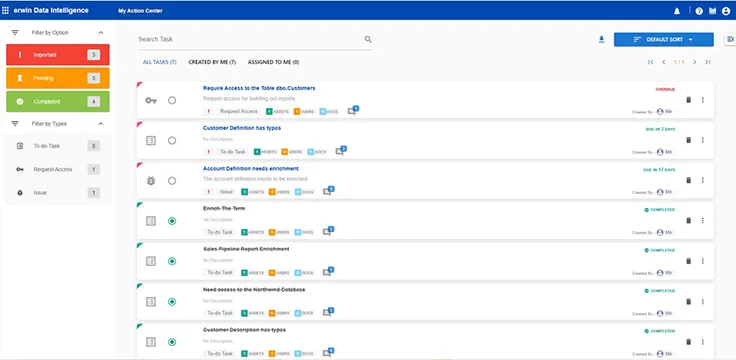Screen dimensions: 736x360
Task: Open comments on Customer Definition has typos task
Action: pyautogui.click(x=341, y=151)
